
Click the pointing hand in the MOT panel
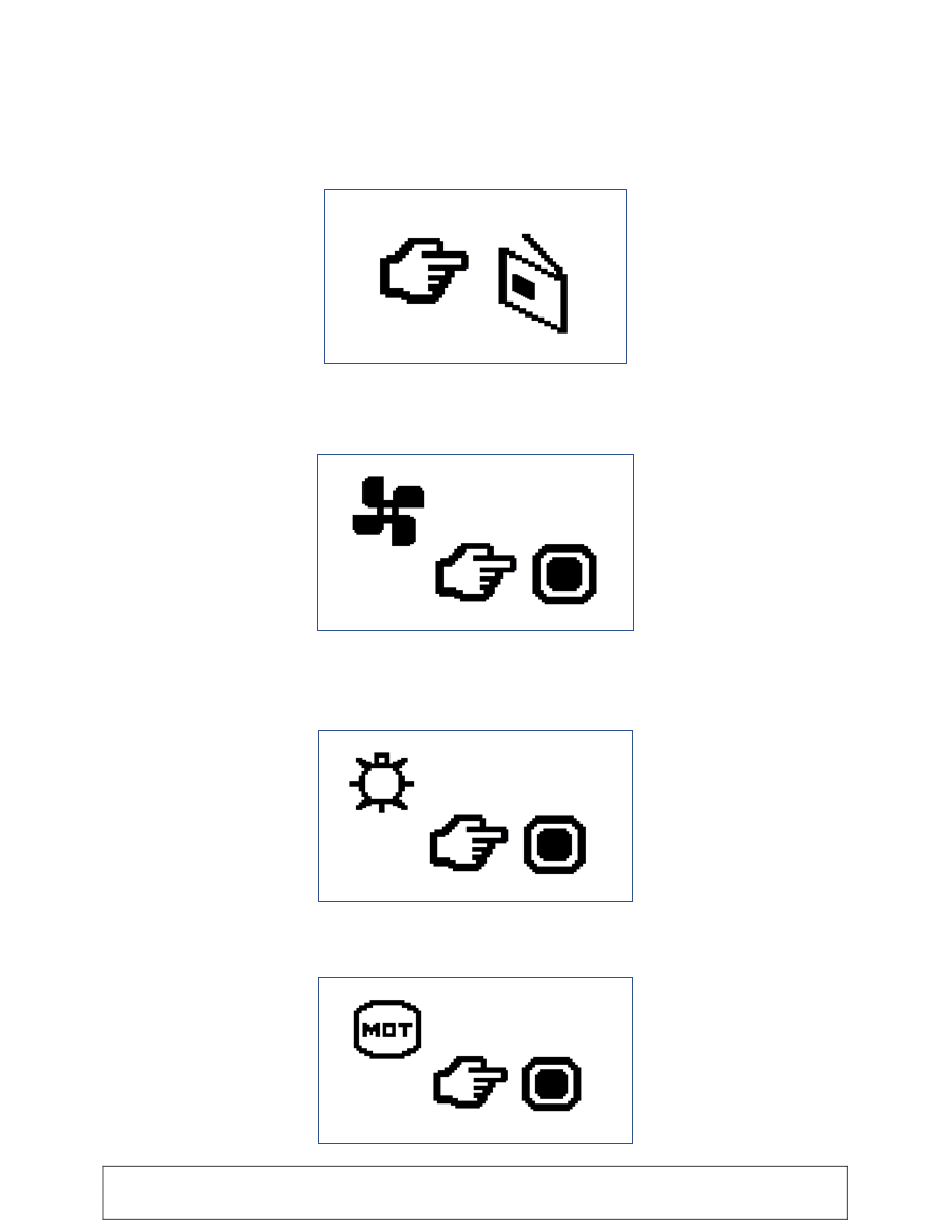click(471, 1086)
